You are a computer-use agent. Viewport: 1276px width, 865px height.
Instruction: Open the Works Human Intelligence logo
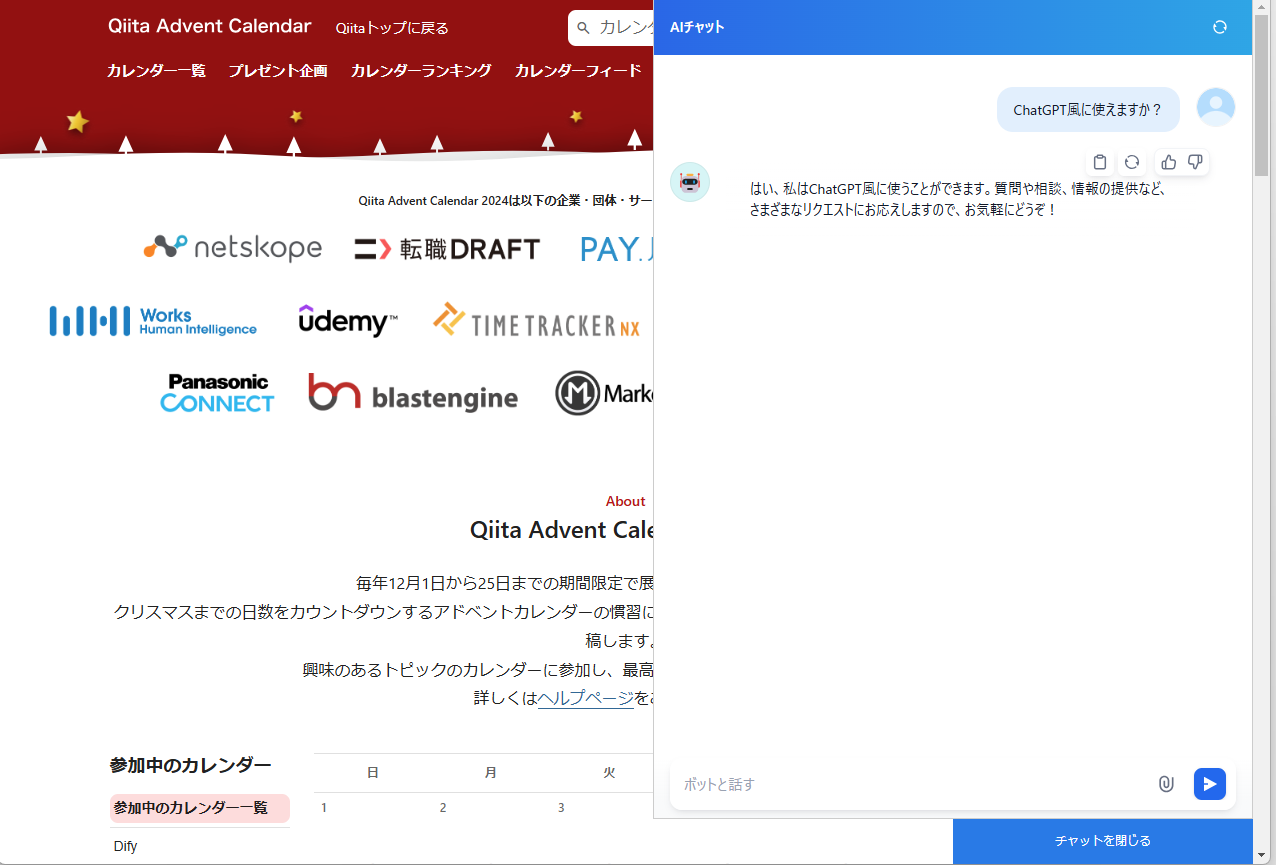pos(153,321)
